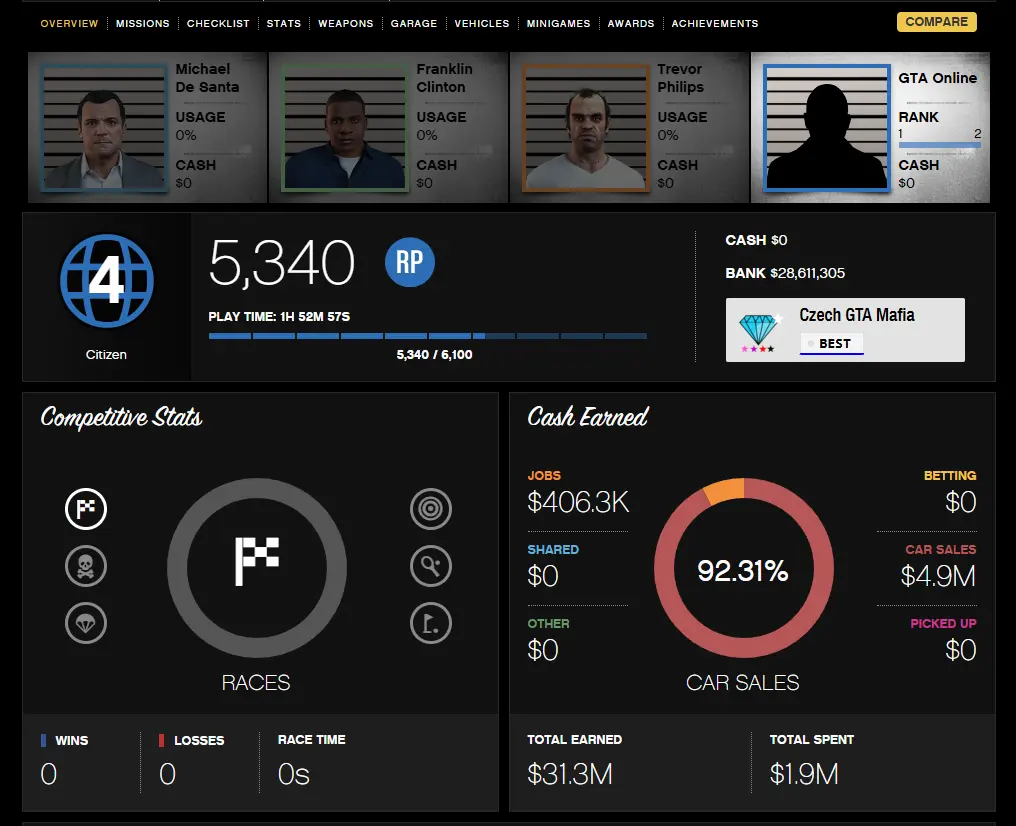
Task: Click the Competitive Stats heading
Action: pyautogui.click(x=121, y=418)
